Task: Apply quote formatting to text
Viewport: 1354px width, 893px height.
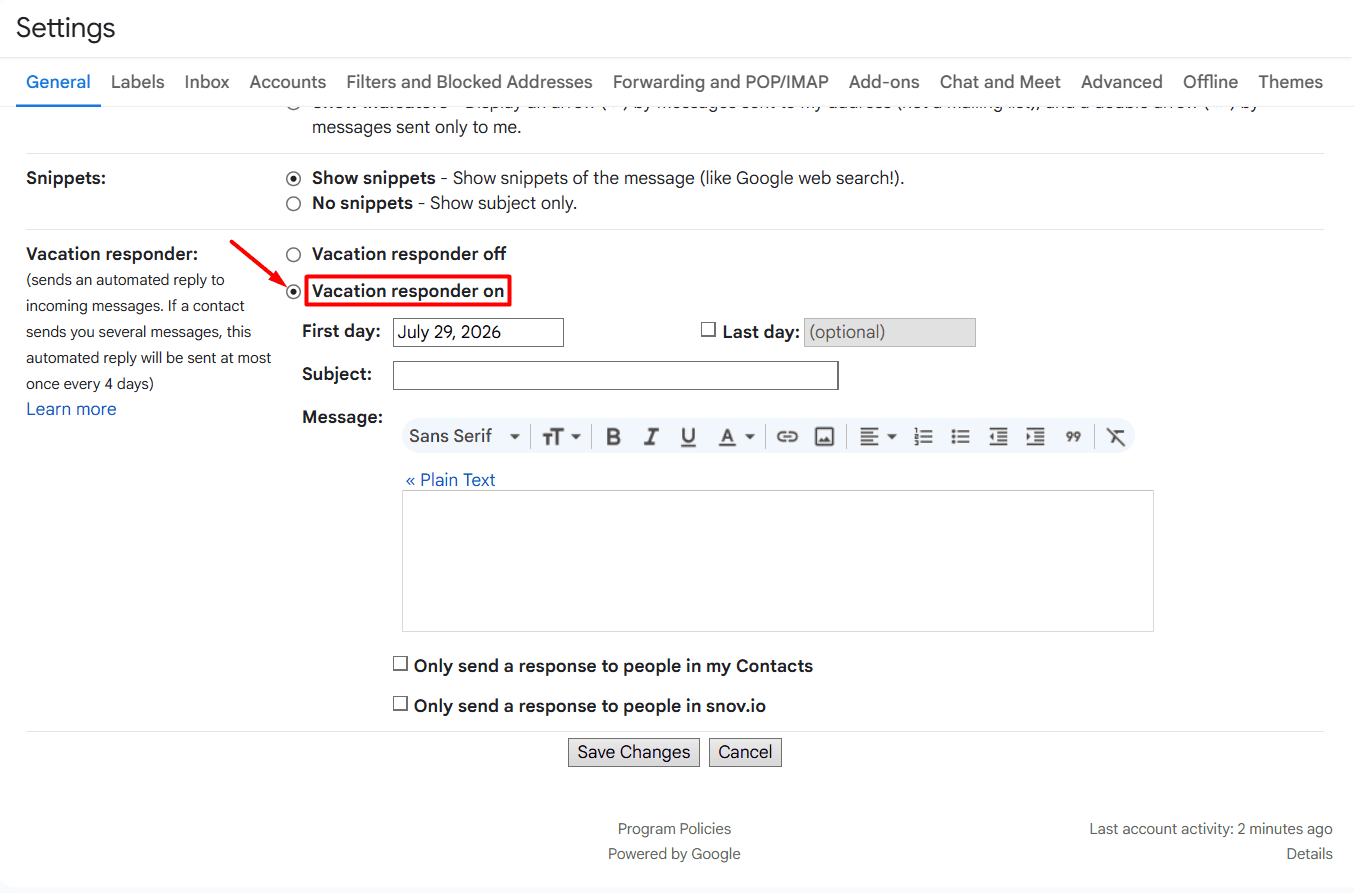Action: click(x=1073, y=436)
